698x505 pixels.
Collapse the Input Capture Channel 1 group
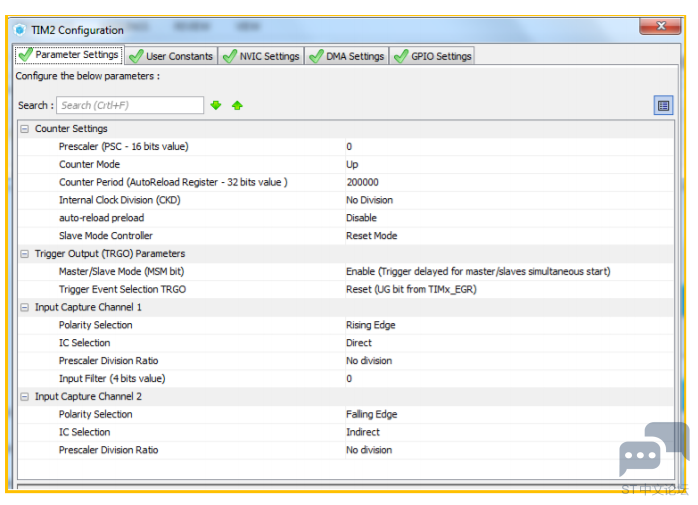[25, 307]
